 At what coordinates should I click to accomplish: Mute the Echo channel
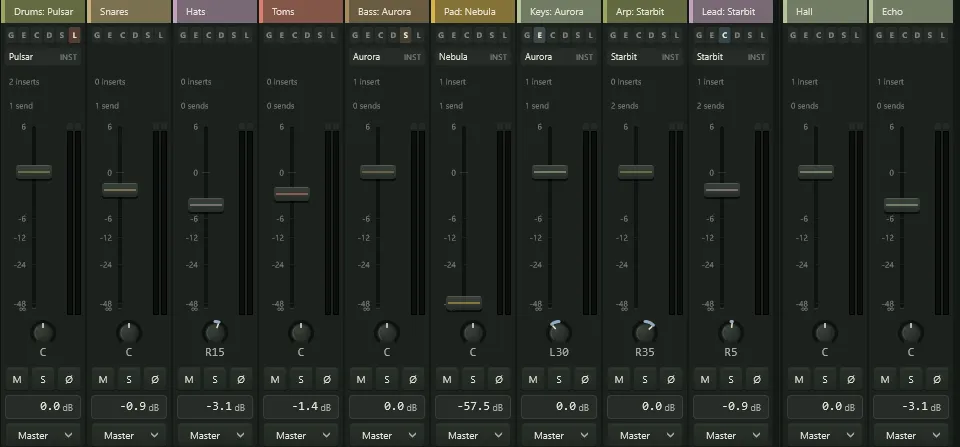[885, 380]
